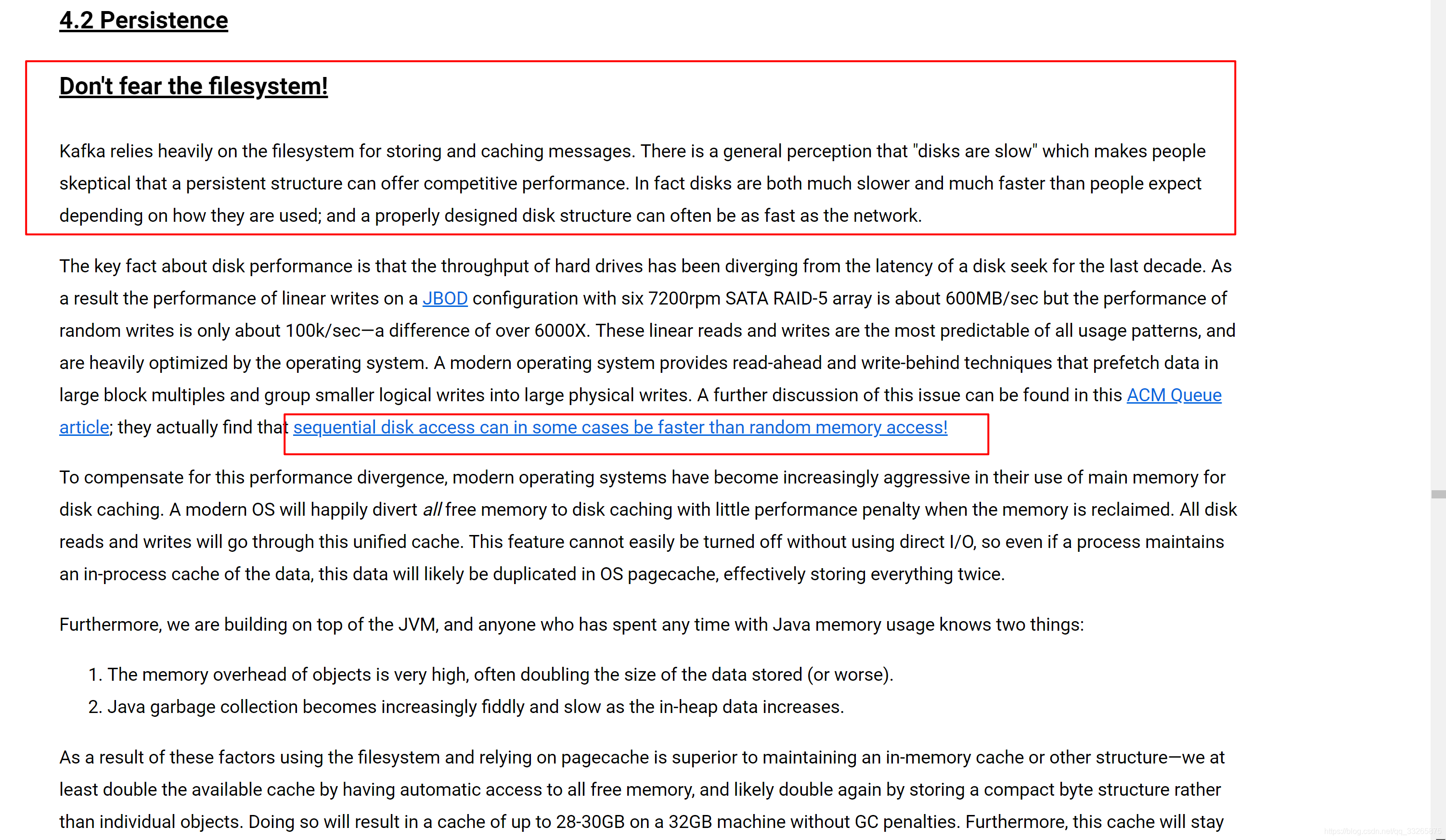This screenshot has height=840, width=1446.
Task: Click the "Don't fear the filesystem!" heading
Action: point(194,87)
